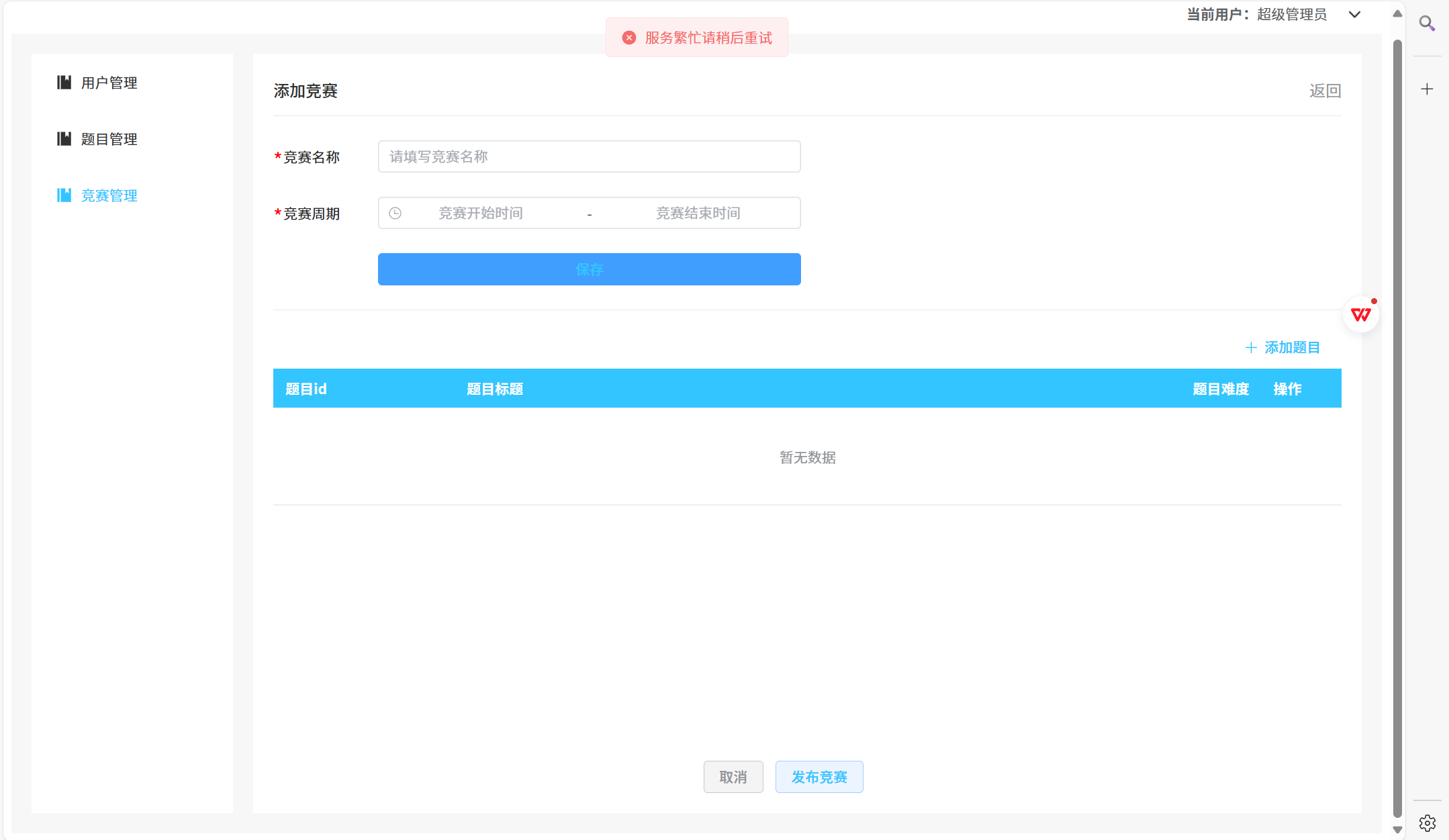Click the plus icon in browser sidebar
The height and width of the screenshot is (840, 1449).
[1427, 89]
